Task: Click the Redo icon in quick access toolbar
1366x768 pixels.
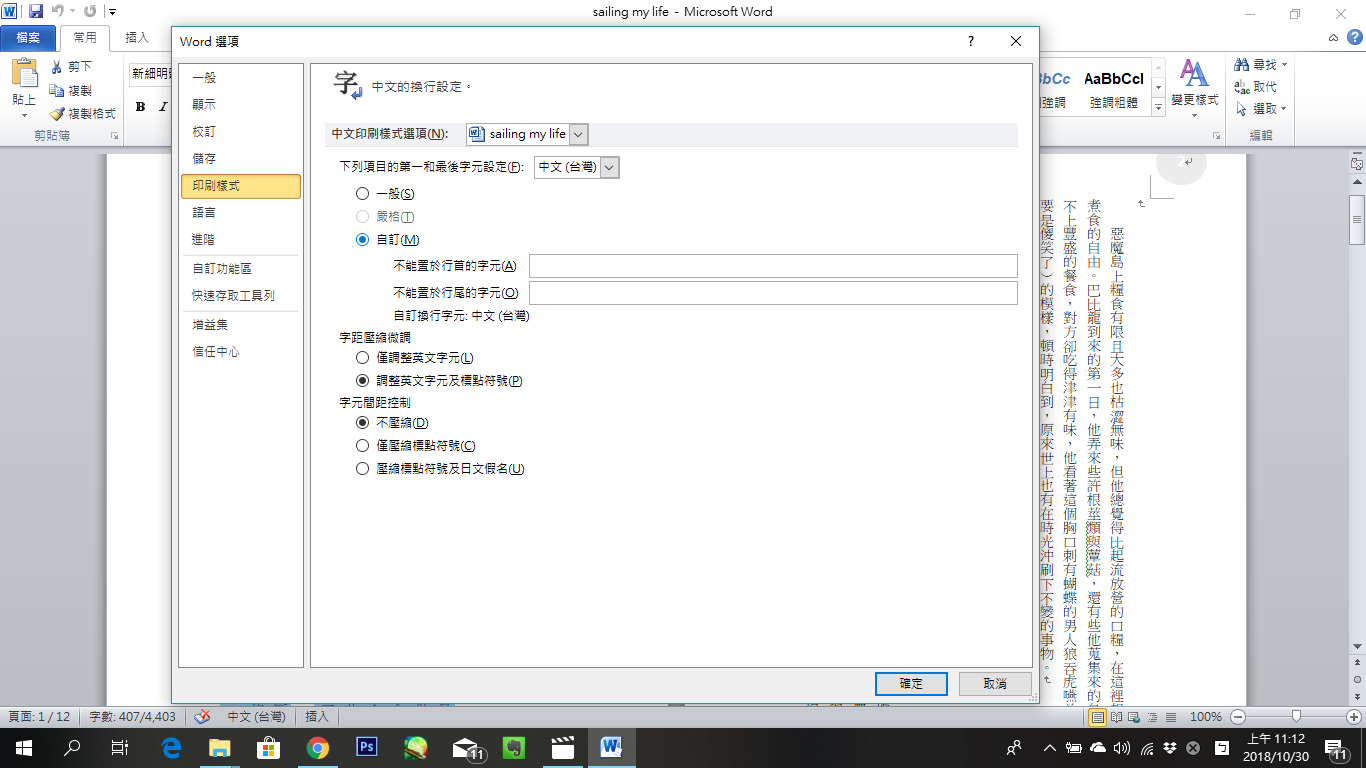Action: coord(90,12)
